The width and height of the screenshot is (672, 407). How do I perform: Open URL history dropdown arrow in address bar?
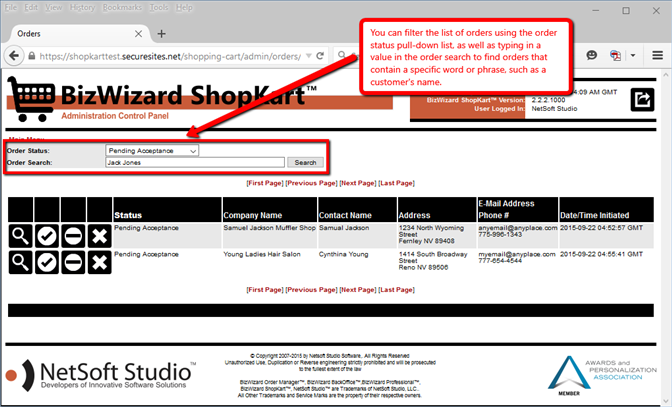309,56
